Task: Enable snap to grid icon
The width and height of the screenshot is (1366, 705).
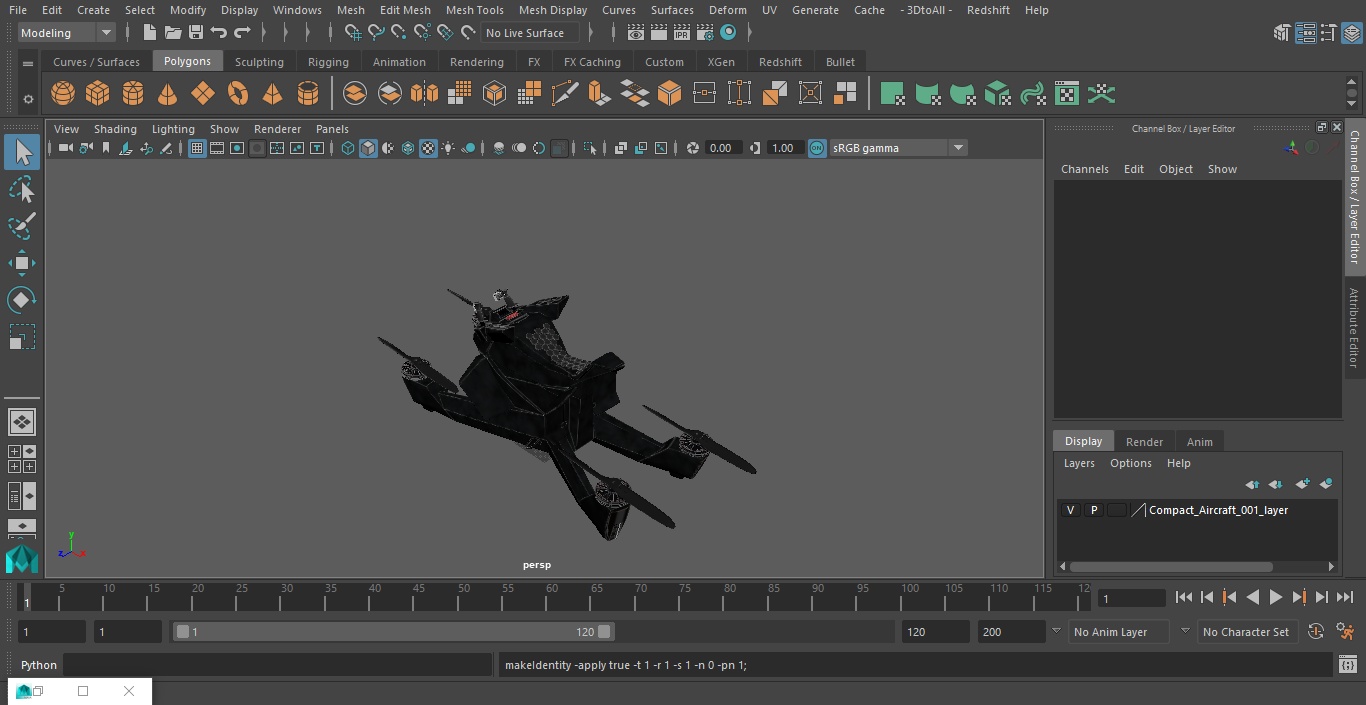Action: pyautogui.click(x=353, y=33)
